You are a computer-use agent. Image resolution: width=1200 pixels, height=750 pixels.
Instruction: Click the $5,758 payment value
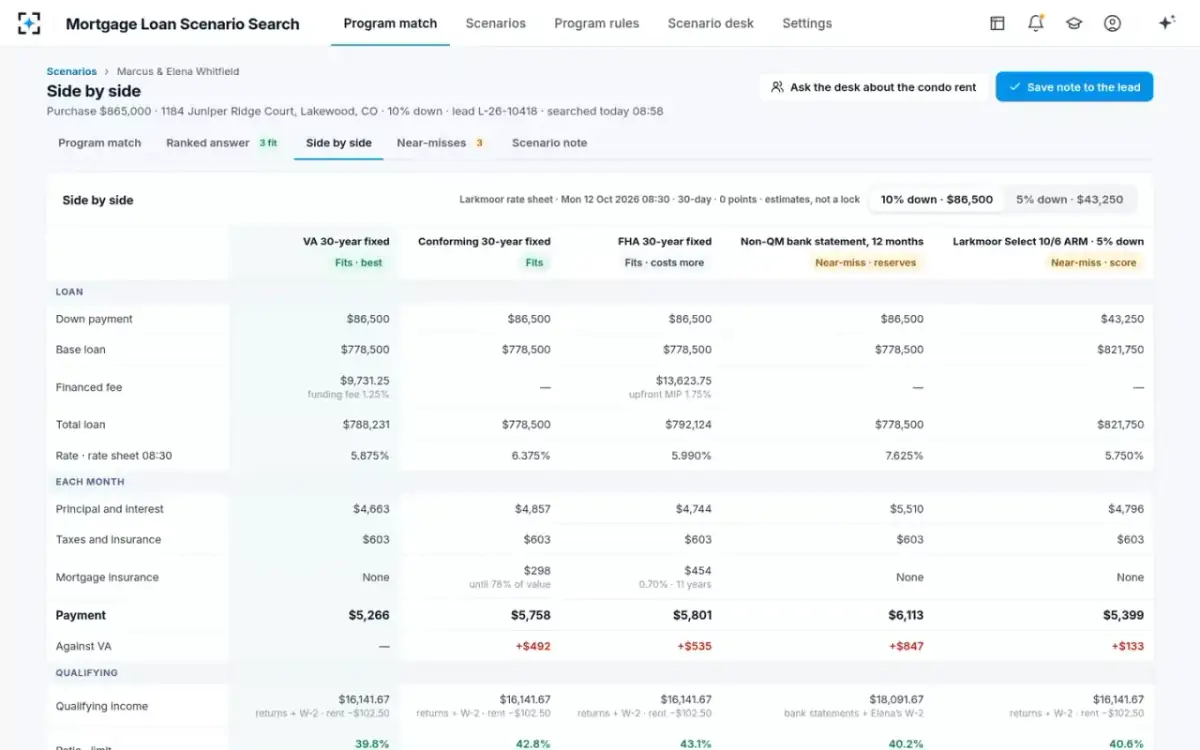[531, 616]
